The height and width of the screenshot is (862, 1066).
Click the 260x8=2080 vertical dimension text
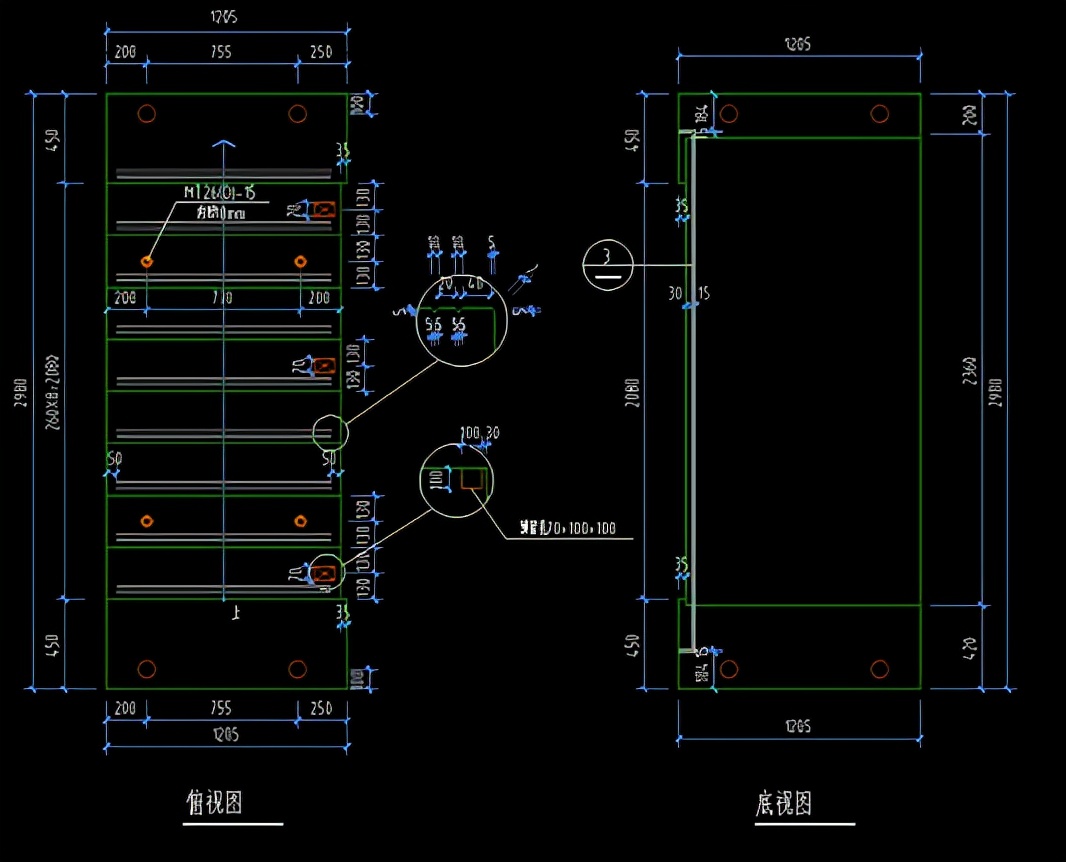[x=52, y=392]
